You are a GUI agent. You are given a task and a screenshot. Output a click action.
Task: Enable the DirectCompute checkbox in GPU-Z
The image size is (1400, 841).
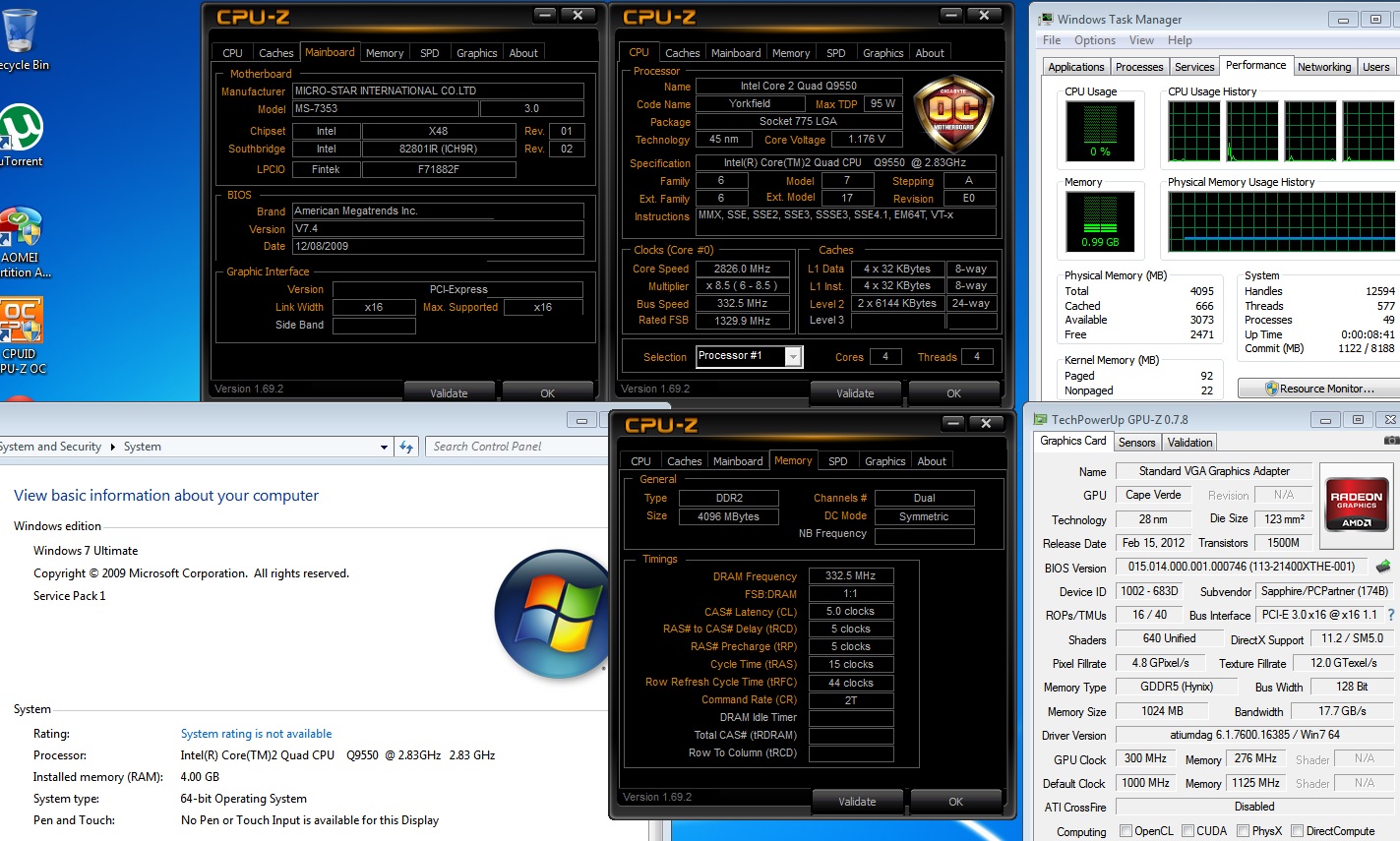(1297, 831)
